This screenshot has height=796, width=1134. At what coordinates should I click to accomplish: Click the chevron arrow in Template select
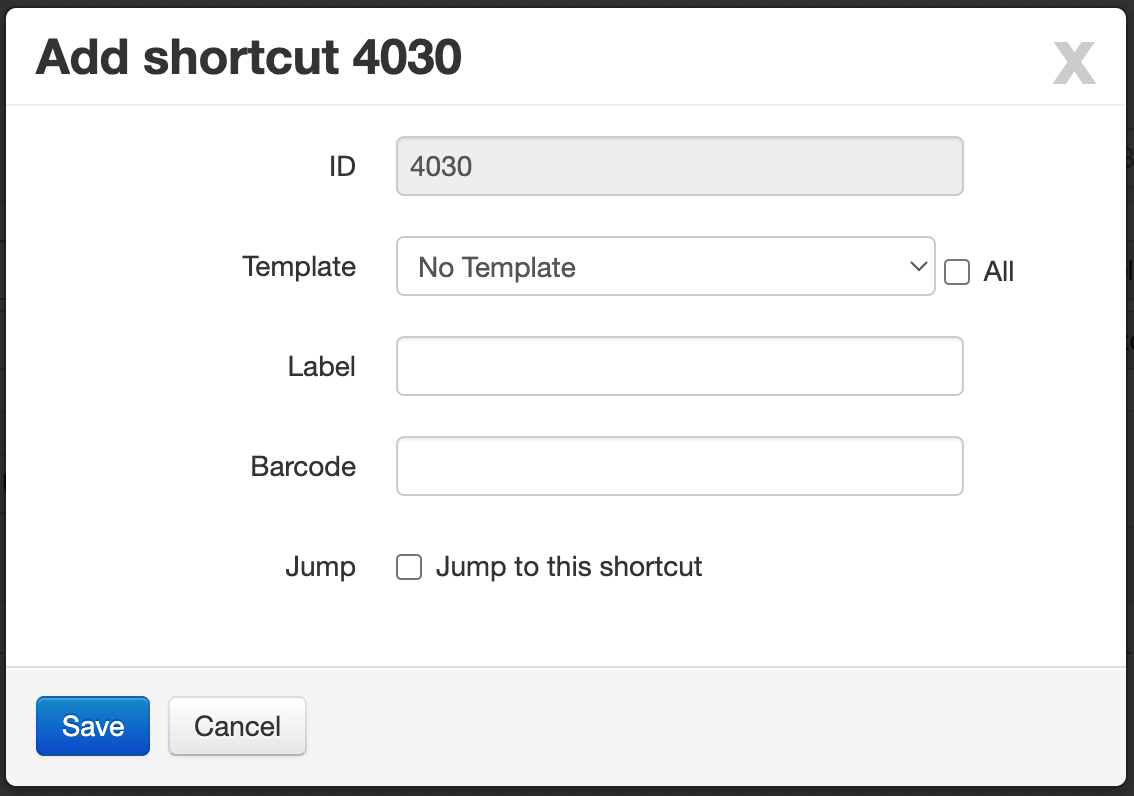(x=918, y=266)
